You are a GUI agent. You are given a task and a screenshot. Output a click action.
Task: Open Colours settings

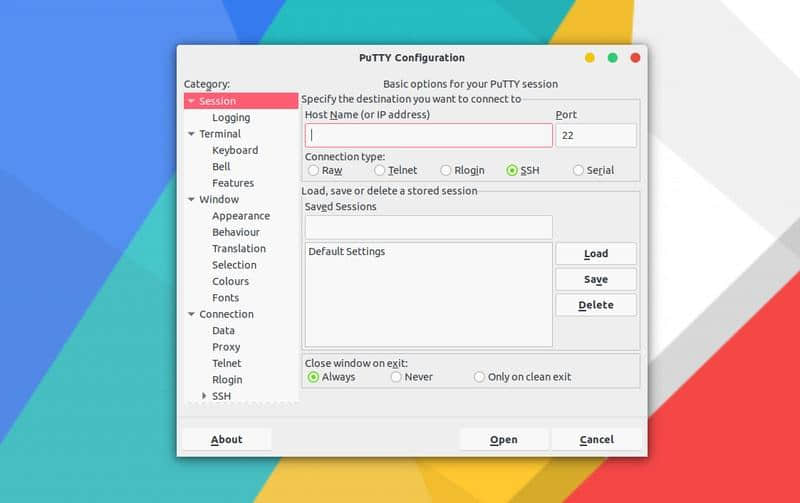231,281
